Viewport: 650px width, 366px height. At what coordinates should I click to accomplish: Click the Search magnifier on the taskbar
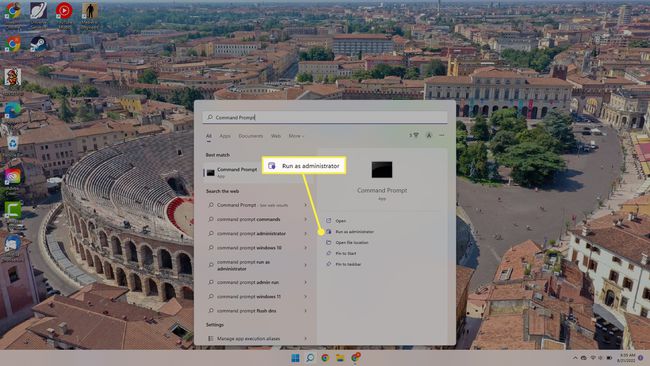[310, 358]
